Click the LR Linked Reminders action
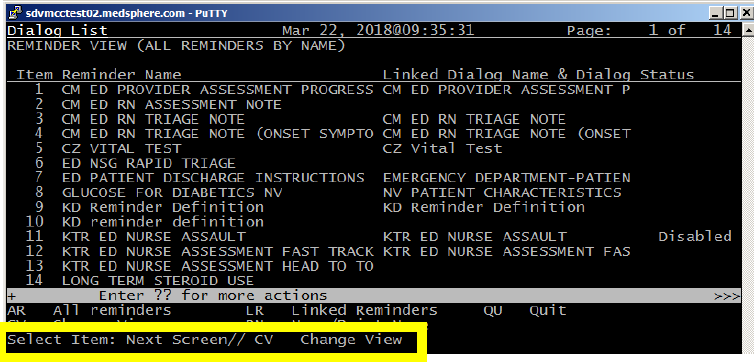Image resolution: width=754 pixels, height=364 pixels. [341, 311]
